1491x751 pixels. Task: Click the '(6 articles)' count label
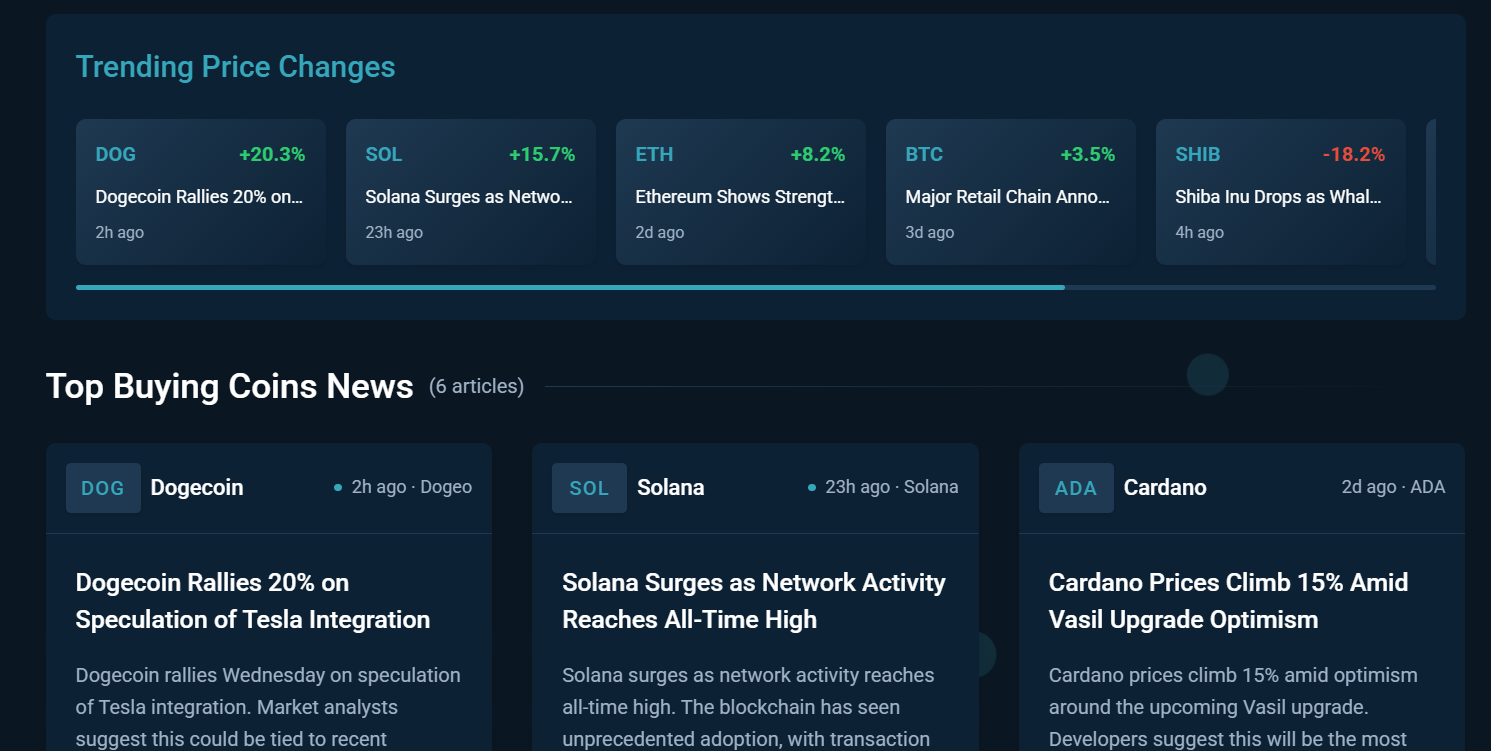pyautogui.click(x=476, y=386)
